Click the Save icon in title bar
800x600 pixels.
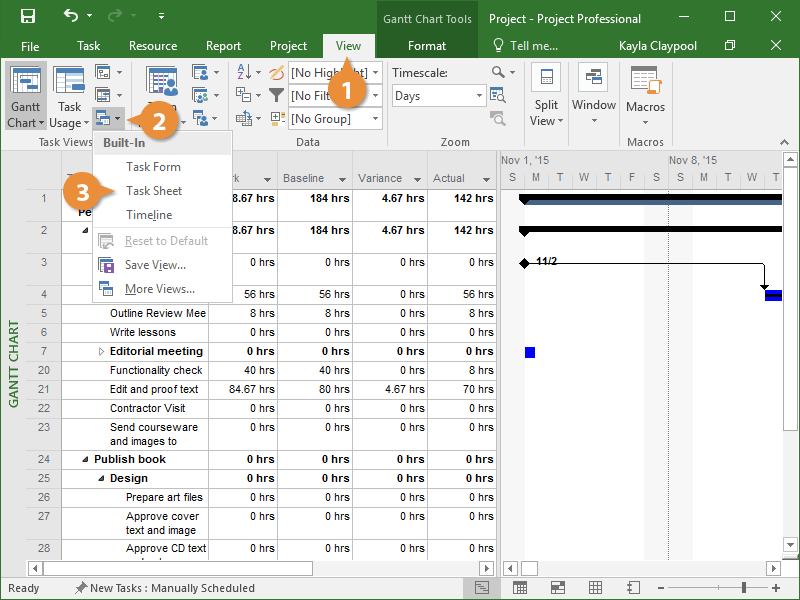(27, 17)
